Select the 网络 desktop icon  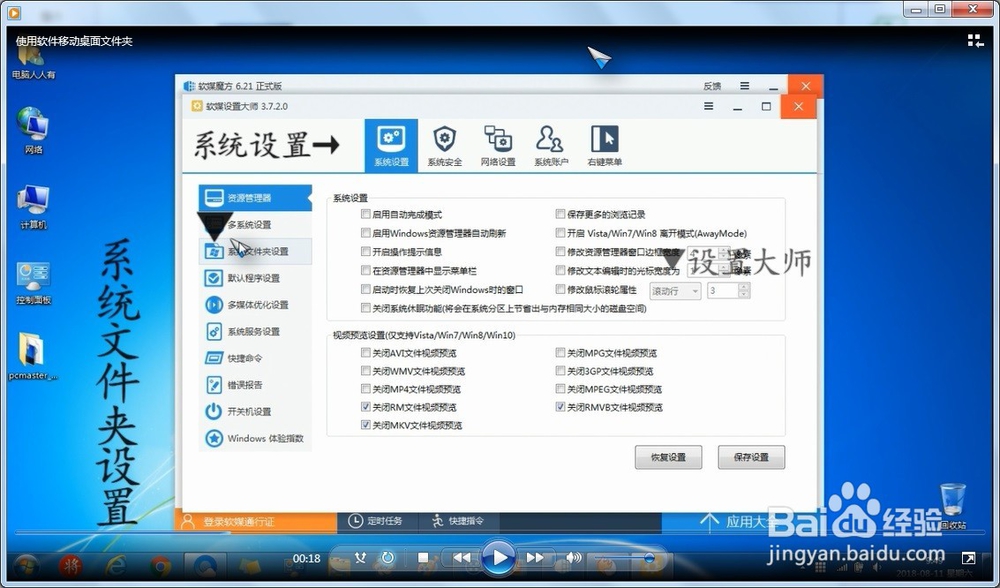33,131
